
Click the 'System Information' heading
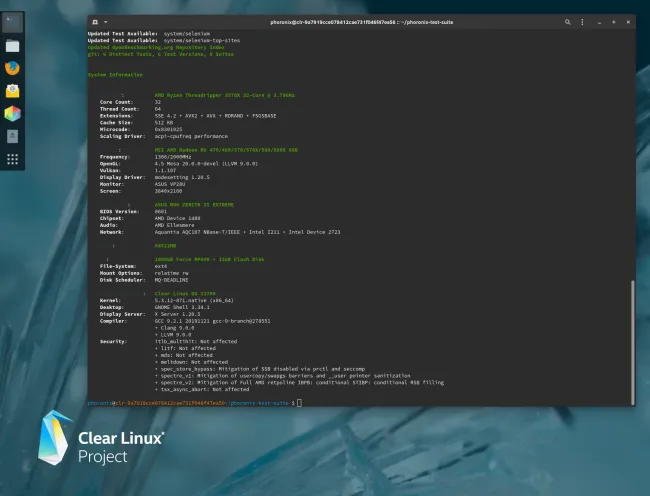point(115,75)
